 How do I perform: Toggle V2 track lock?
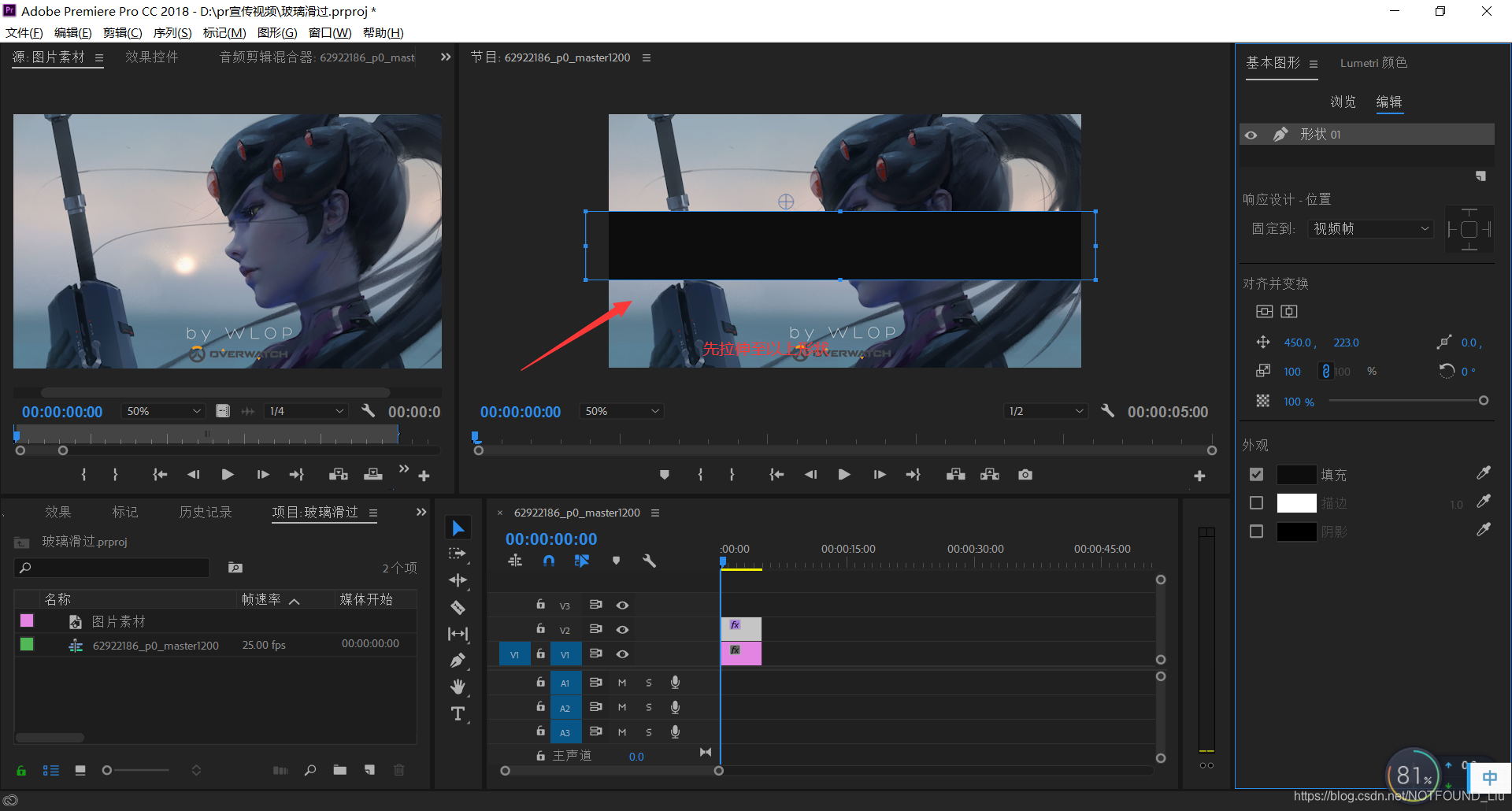[x=540, y=629]
